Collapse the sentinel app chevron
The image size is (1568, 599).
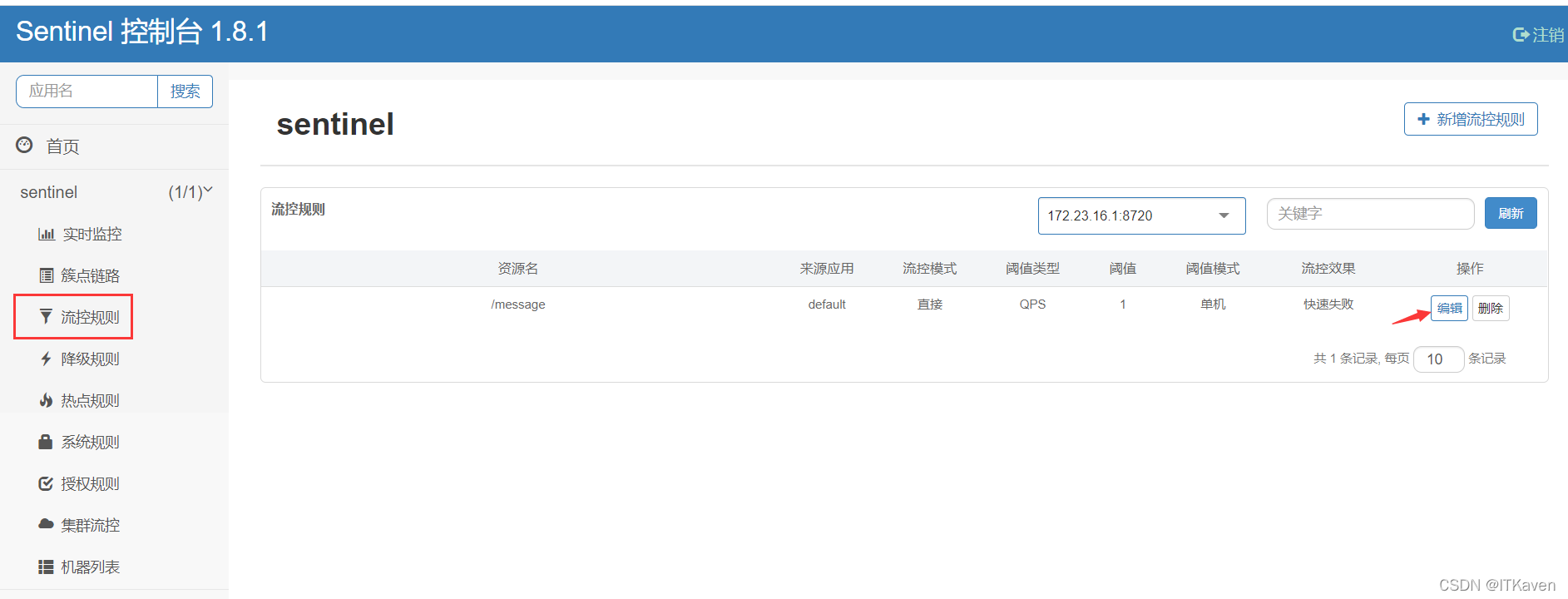pos(208,191)
